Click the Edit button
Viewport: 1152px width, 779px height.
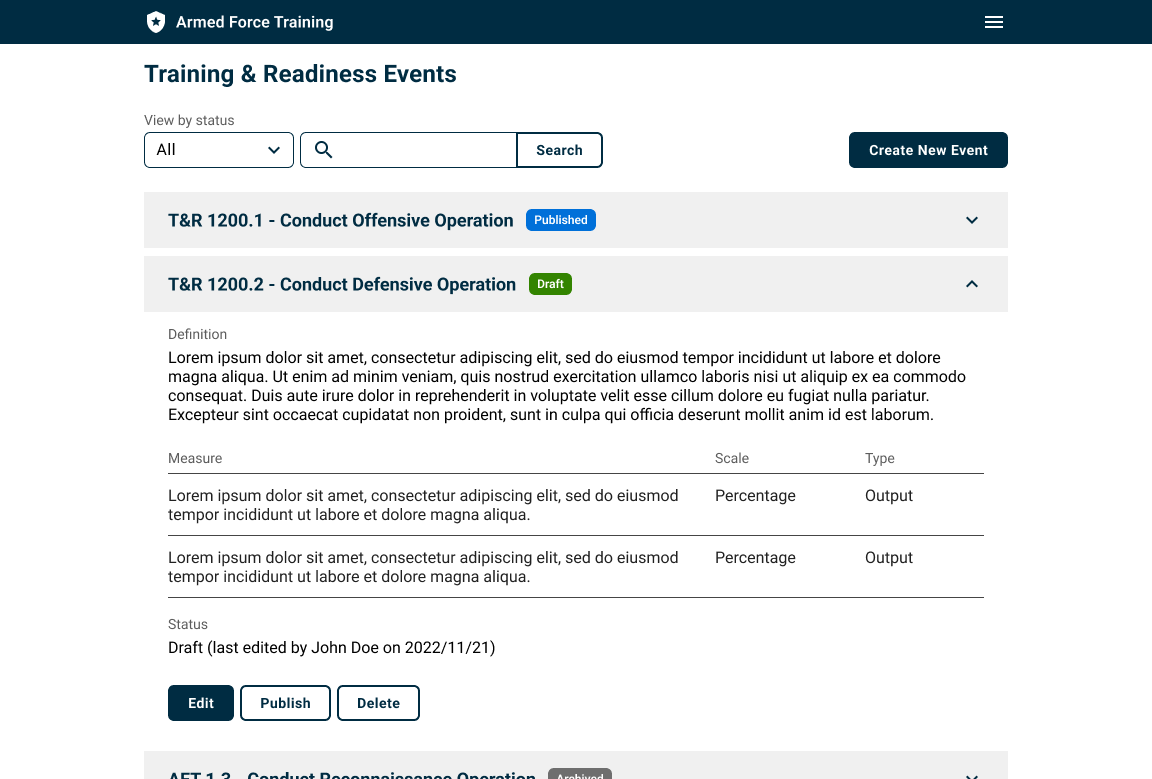coord(201,703)
